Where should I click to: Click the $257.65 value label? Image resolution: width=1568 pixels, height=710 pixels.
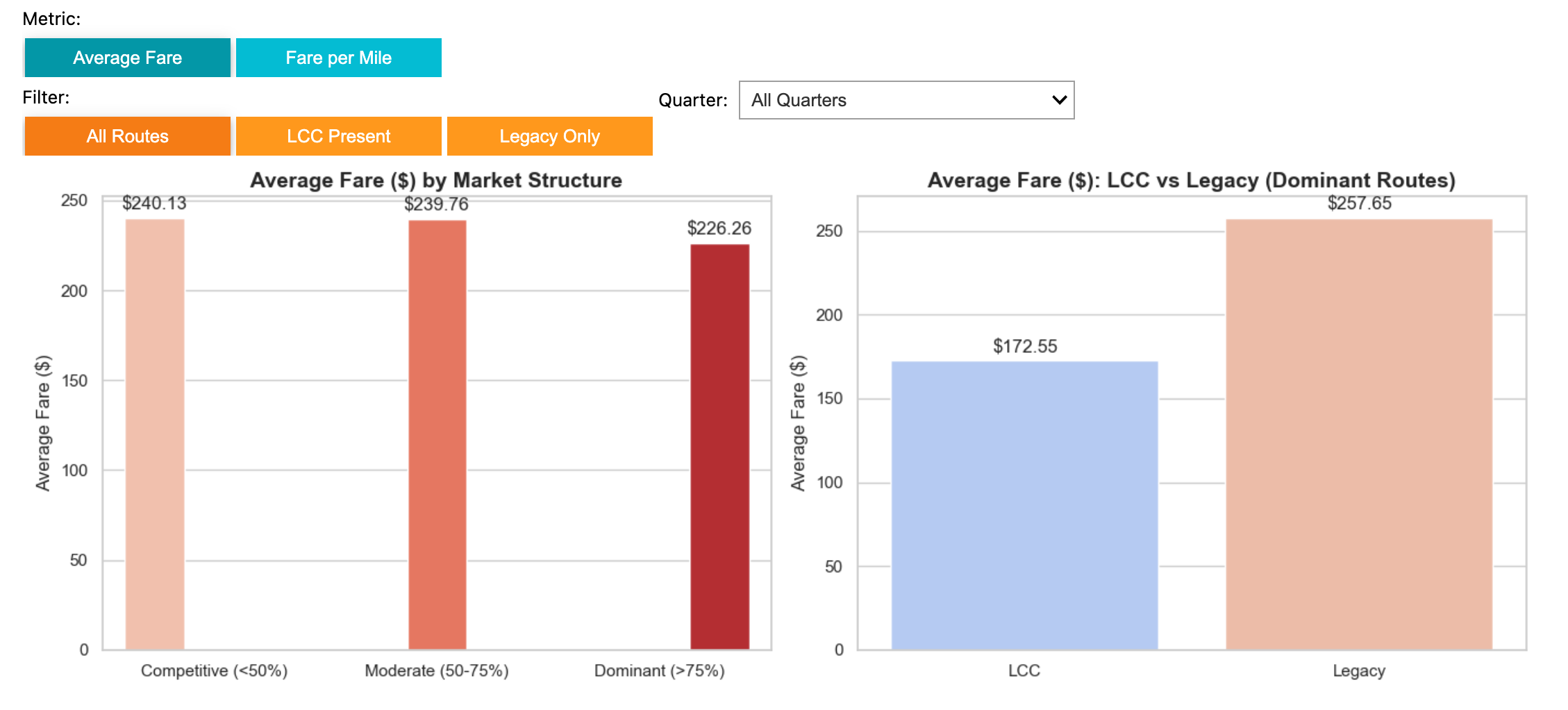coord(1360,203)
